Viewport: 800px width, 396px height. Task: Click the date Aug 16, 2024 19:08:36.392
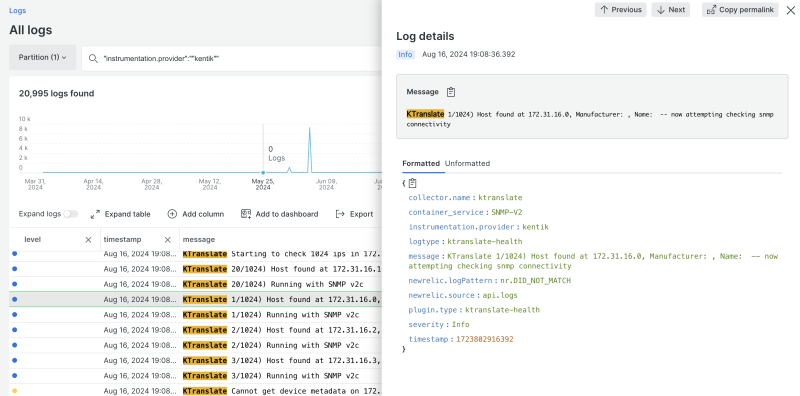click(x=468, y=55)
